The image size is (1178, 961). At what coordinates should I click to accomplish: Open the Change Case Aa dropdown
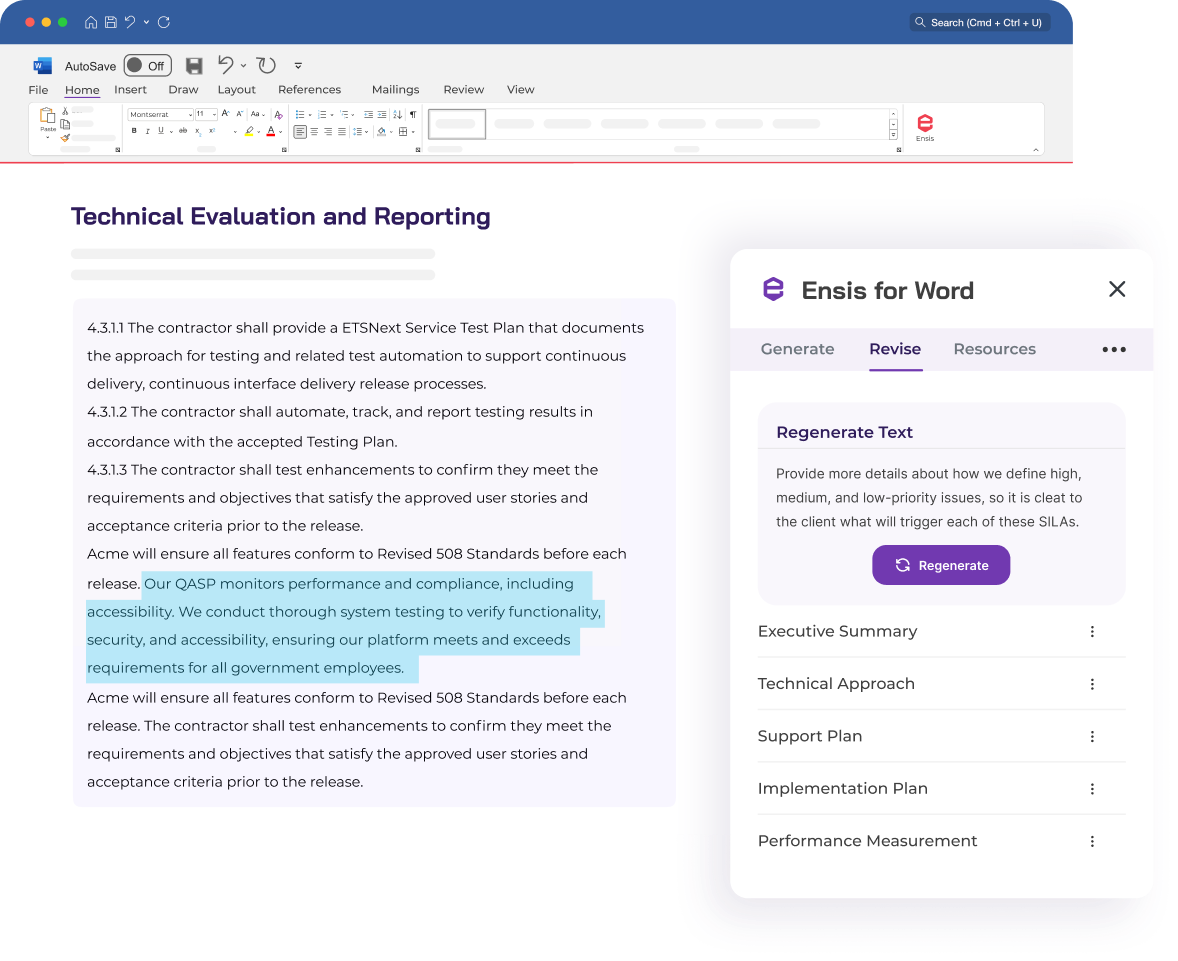click(258, 114)
